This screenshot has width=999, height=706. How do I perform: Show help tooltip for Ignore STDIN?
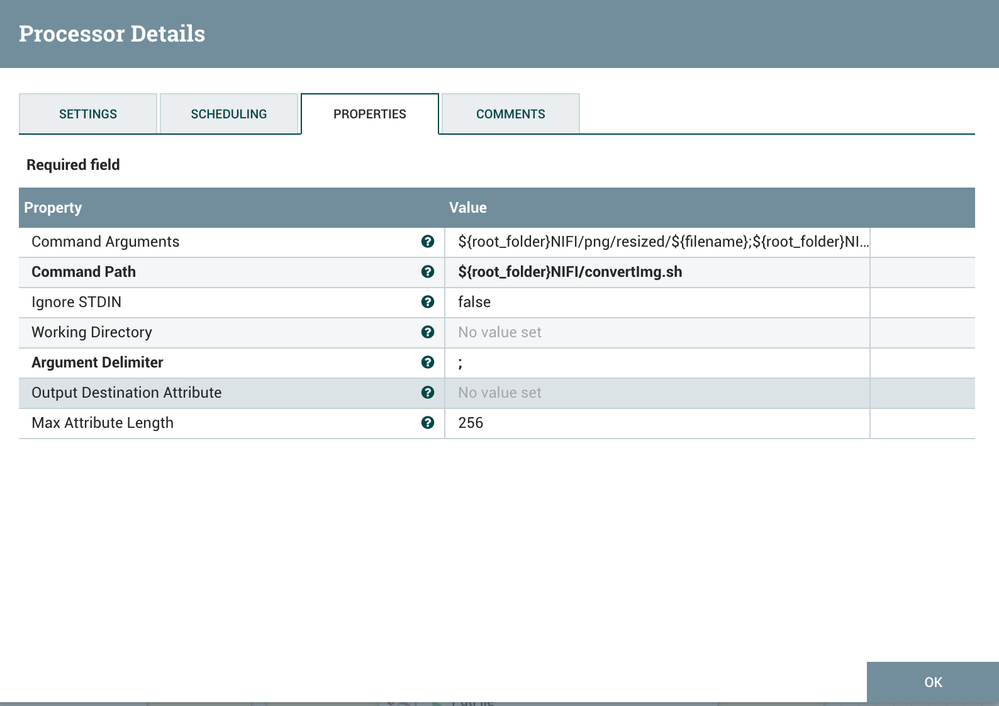pyautogui.click(x=428, y=302)
